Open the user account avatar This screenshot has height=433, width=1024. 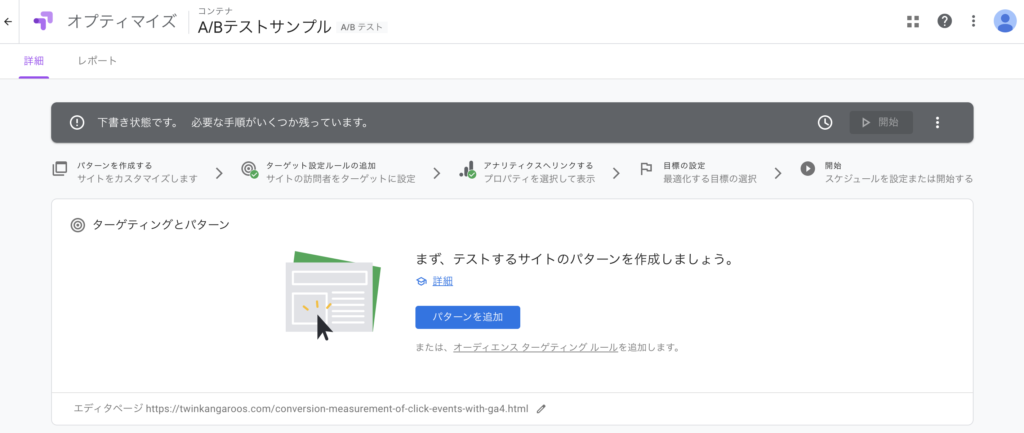tap(1004, 22)
